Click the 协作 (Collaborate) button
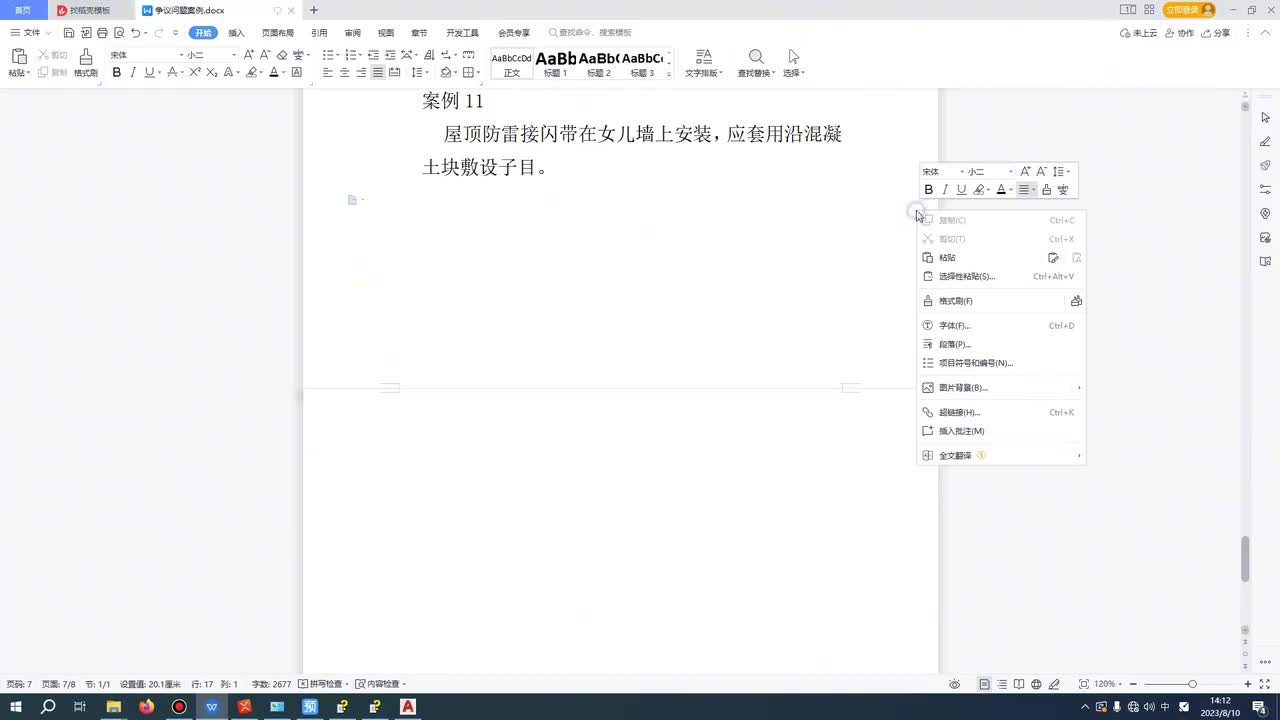1280x720 pixels. click(x=1181, y=33)
